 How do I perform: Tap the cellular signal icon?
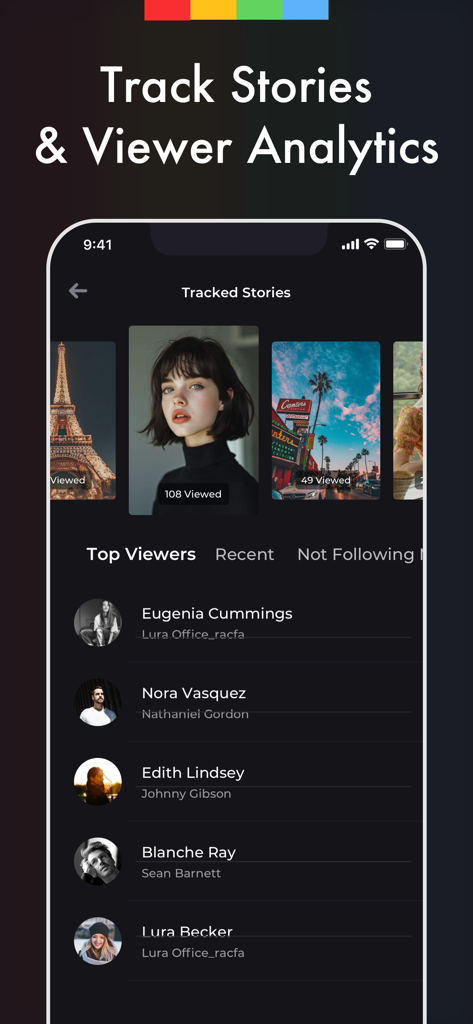point(351,245)
